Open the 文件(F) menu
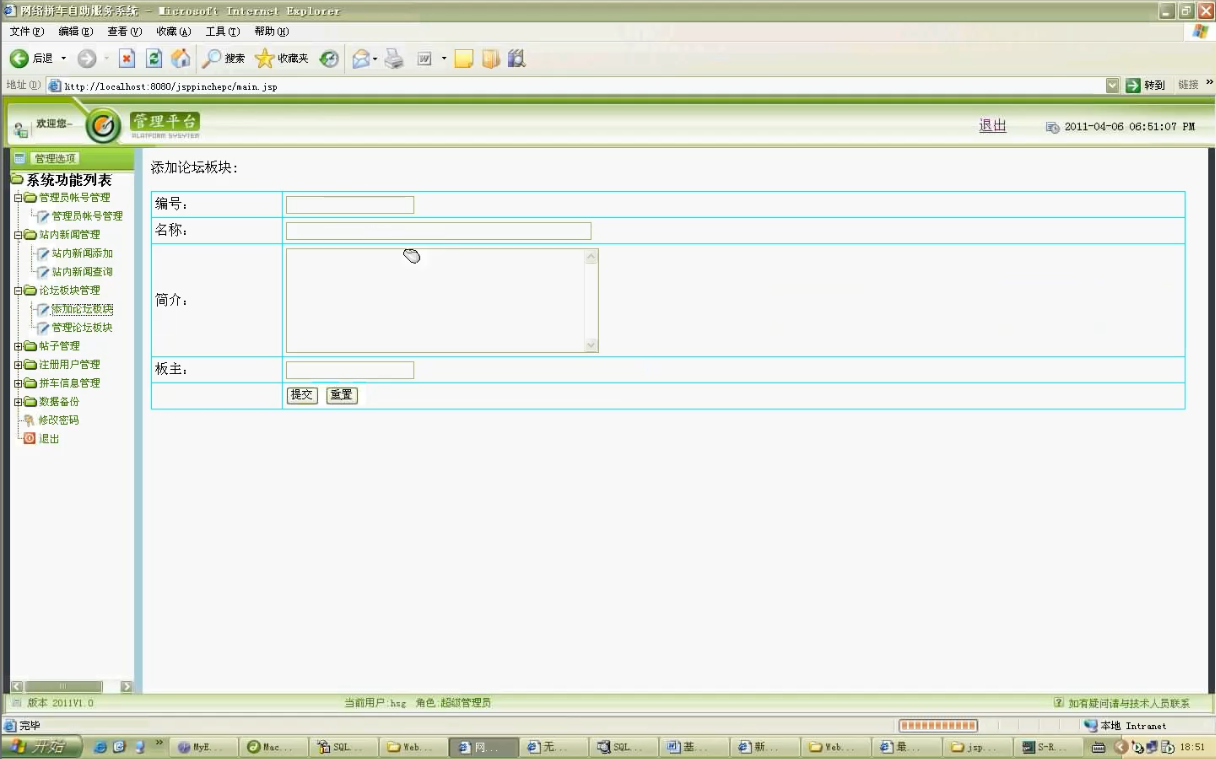This screenshot has height=759, width=1216. tap(27, 32)
